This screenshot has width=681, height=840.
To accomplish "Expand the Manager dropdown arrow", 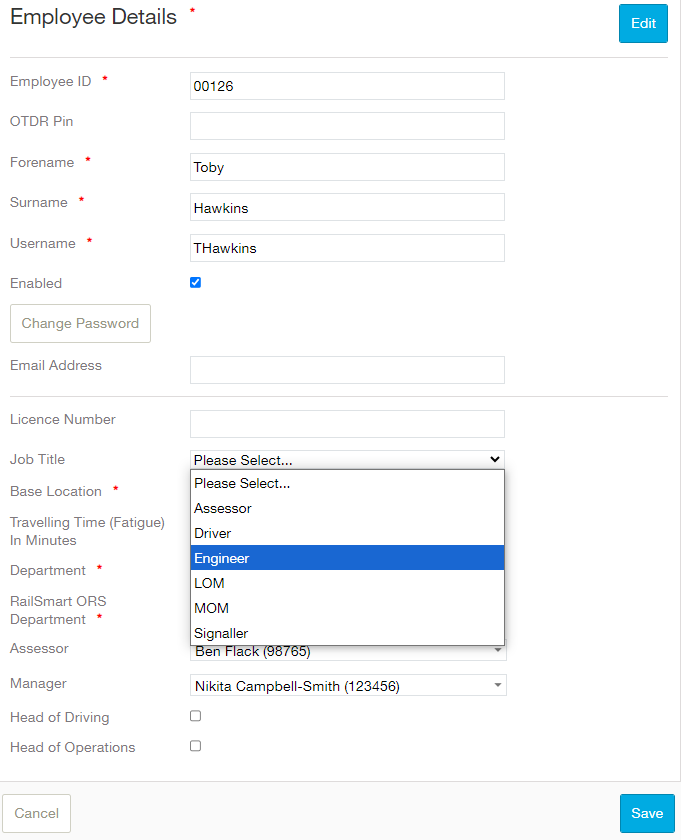I will 498,685.
